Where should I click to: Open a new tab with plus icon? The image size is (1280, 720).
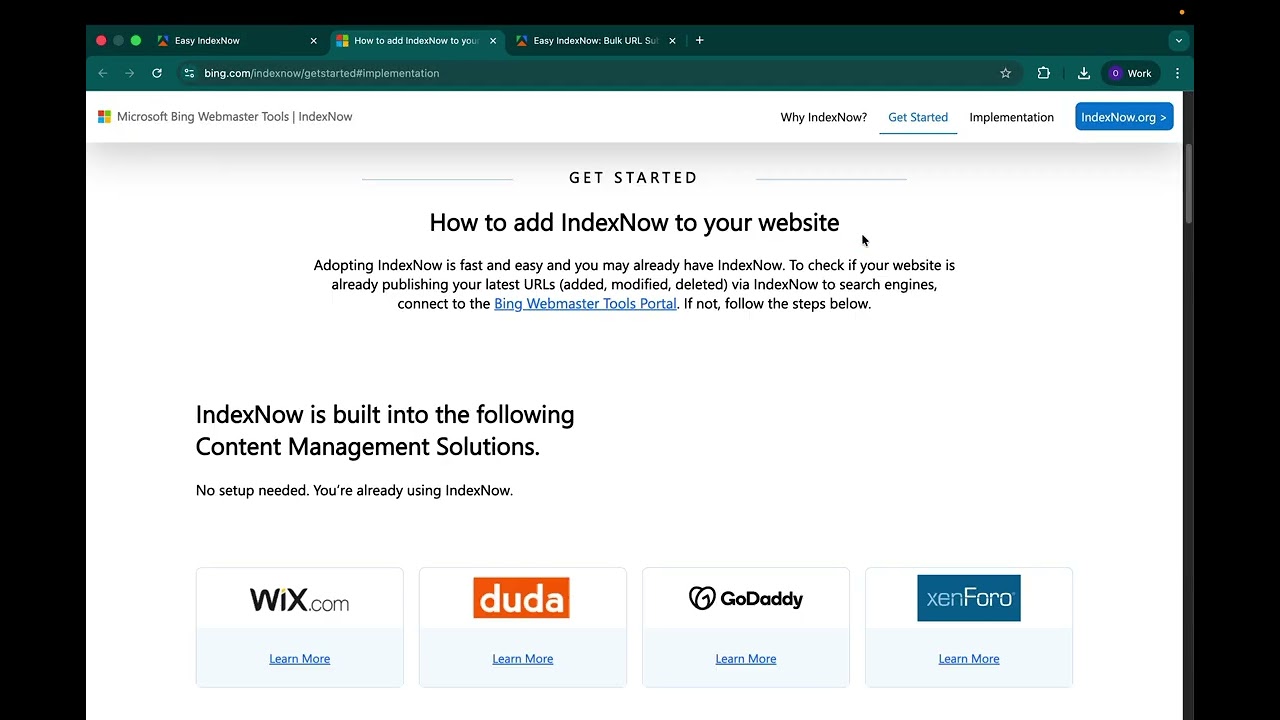tap(700, 40)
